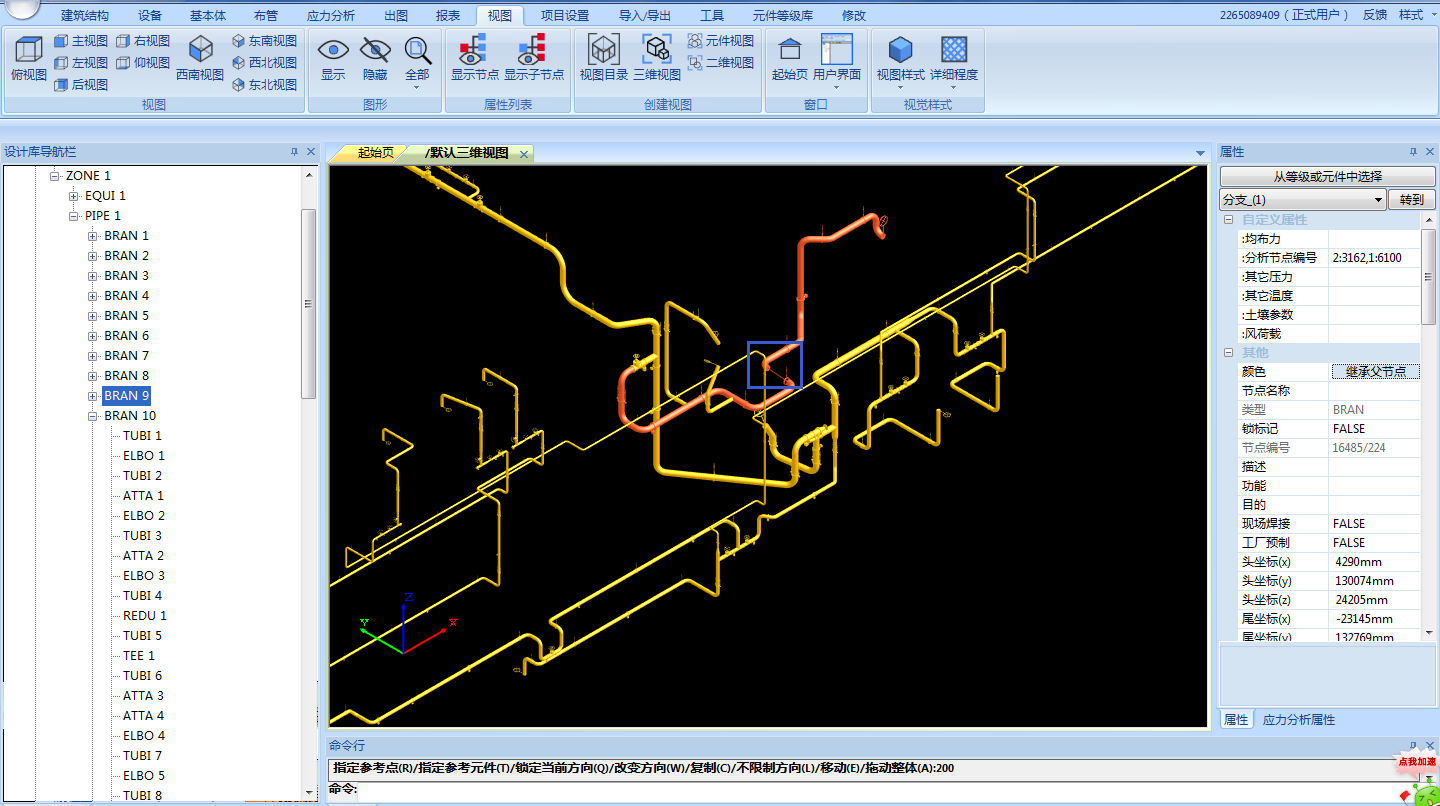Image resolution: width=1440 pixels, height=806 pixels.
Task: Go to 起始页 via home icon
Action: click(789, 50)
